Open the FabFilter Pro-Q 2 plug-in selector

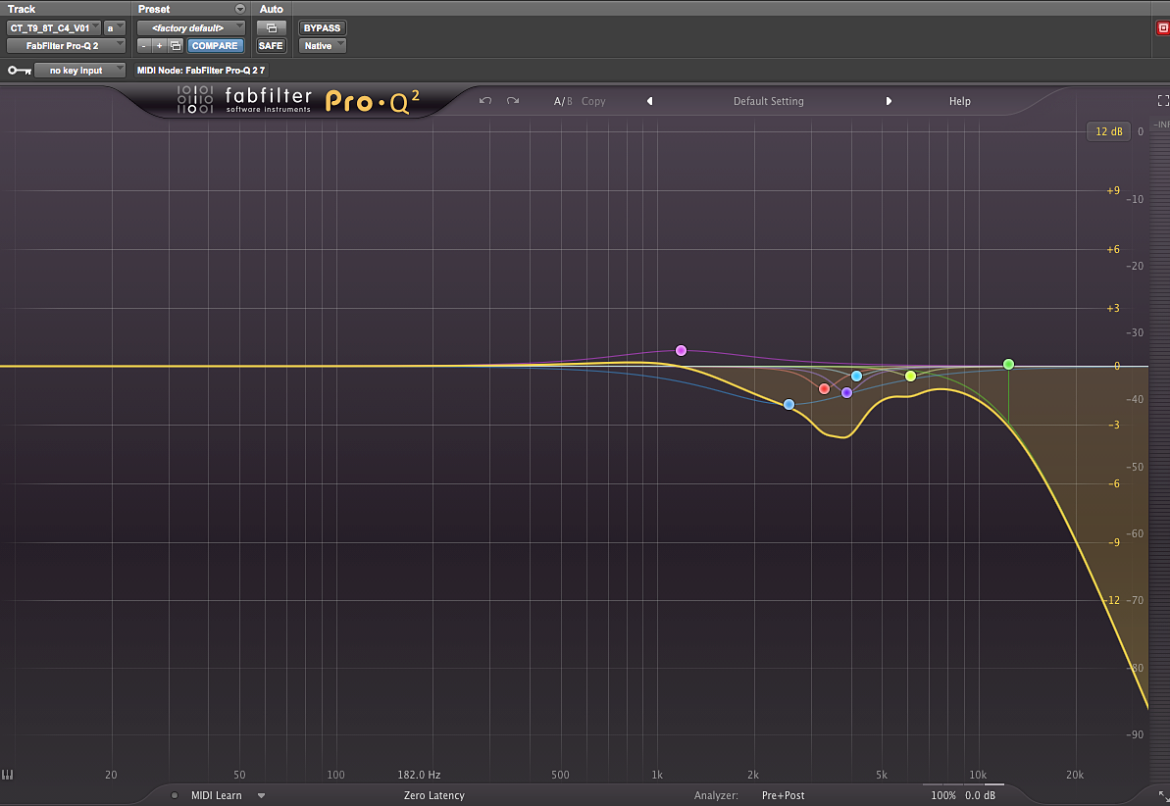(66, 46)
